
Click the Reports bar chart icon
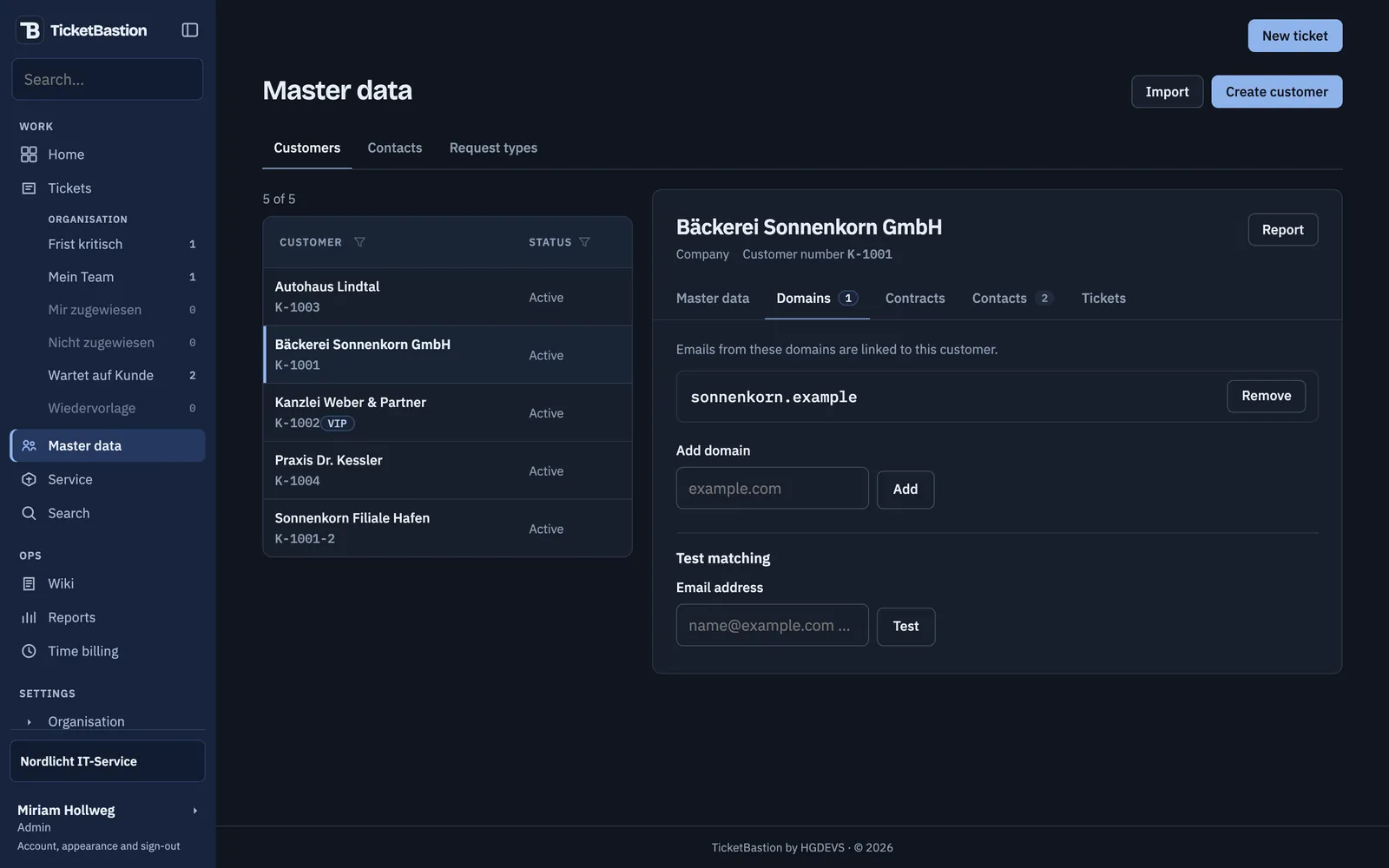point(29,617)
